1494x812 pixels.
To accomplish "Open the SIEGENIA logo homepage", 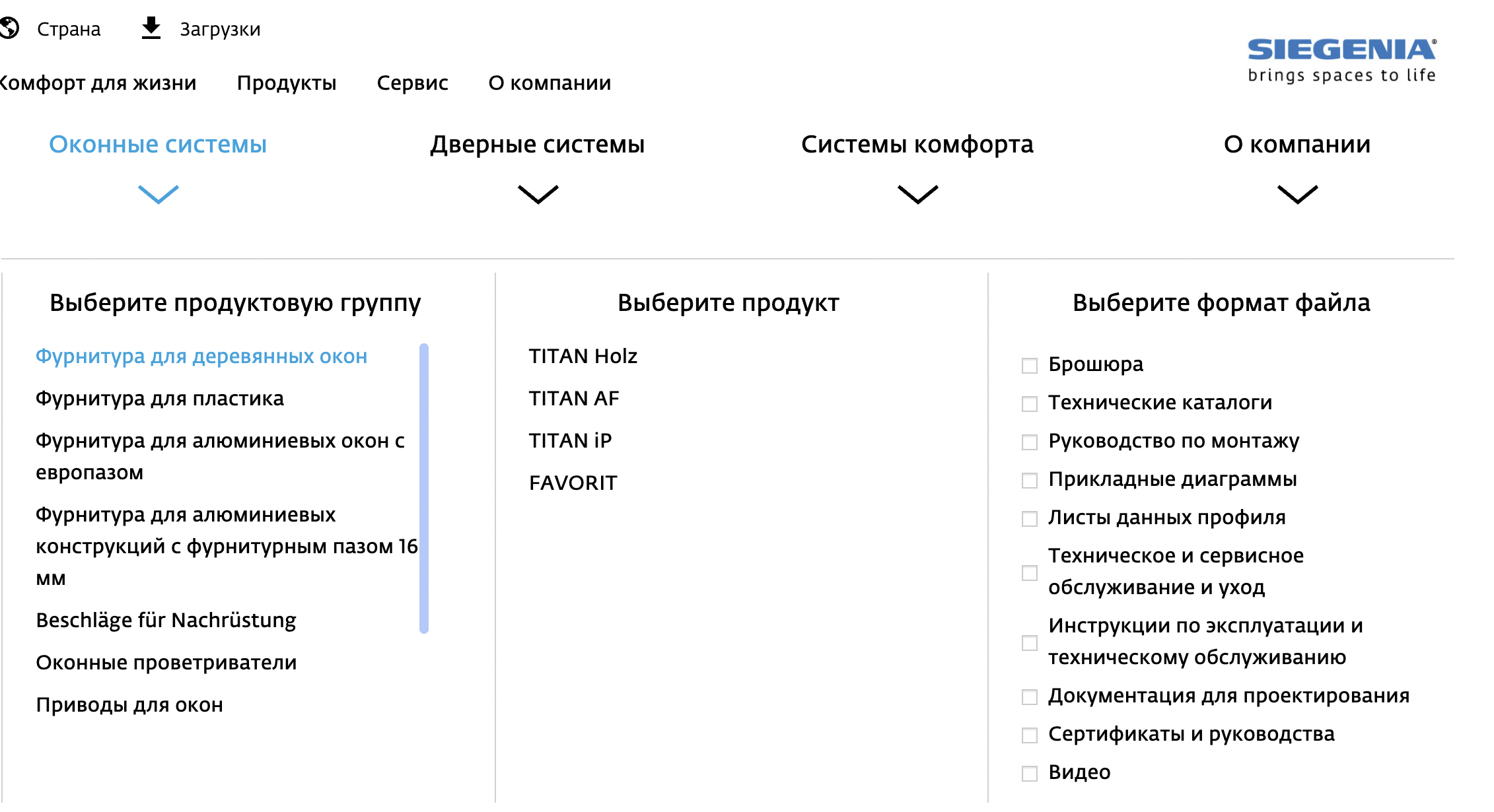I will coord(1341,61).
